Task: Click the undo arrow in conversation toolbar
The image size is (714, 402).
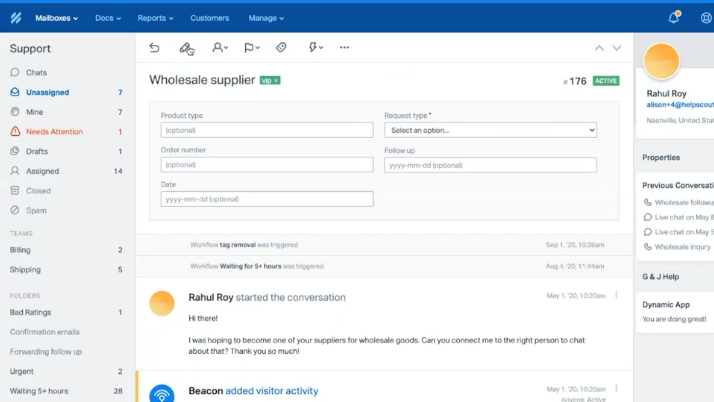Action: click(154, 47)
